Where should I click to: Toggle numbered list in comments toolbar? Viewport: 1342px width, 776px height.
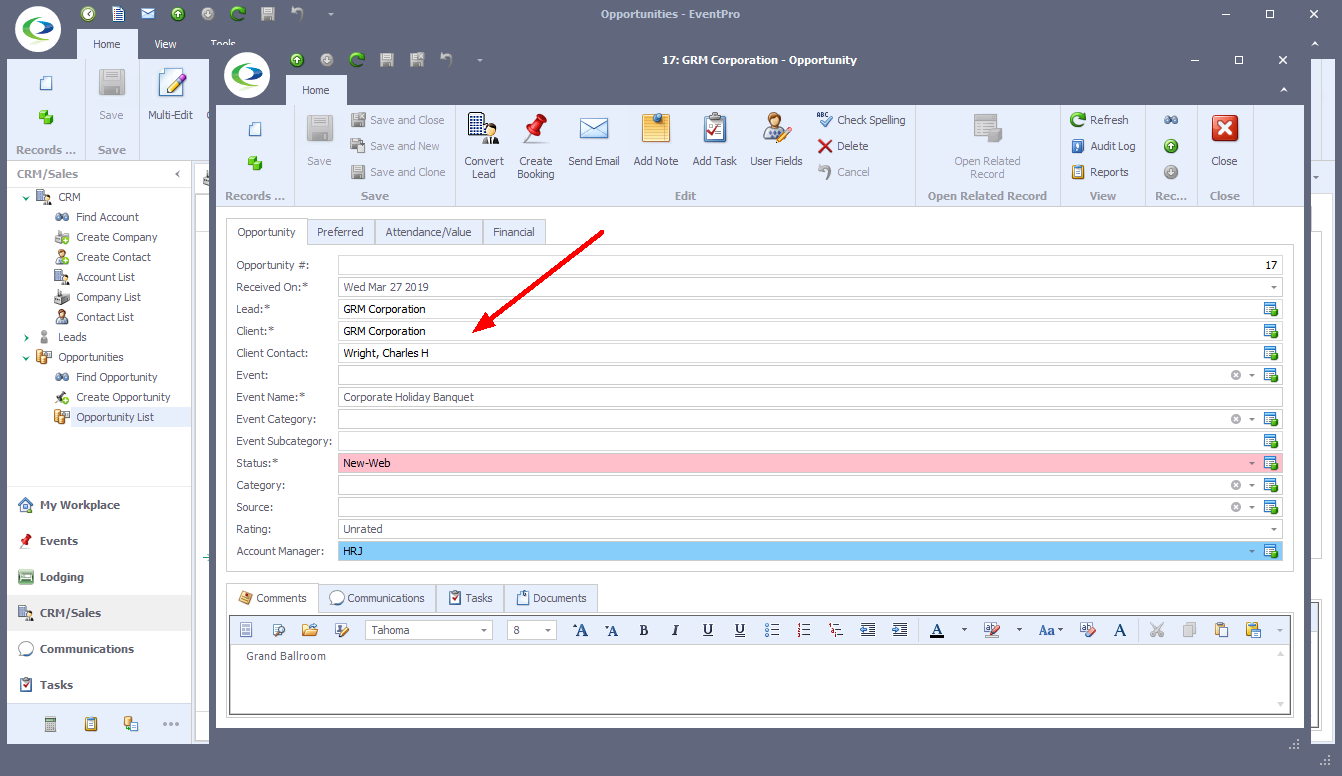tap(804, 630)
